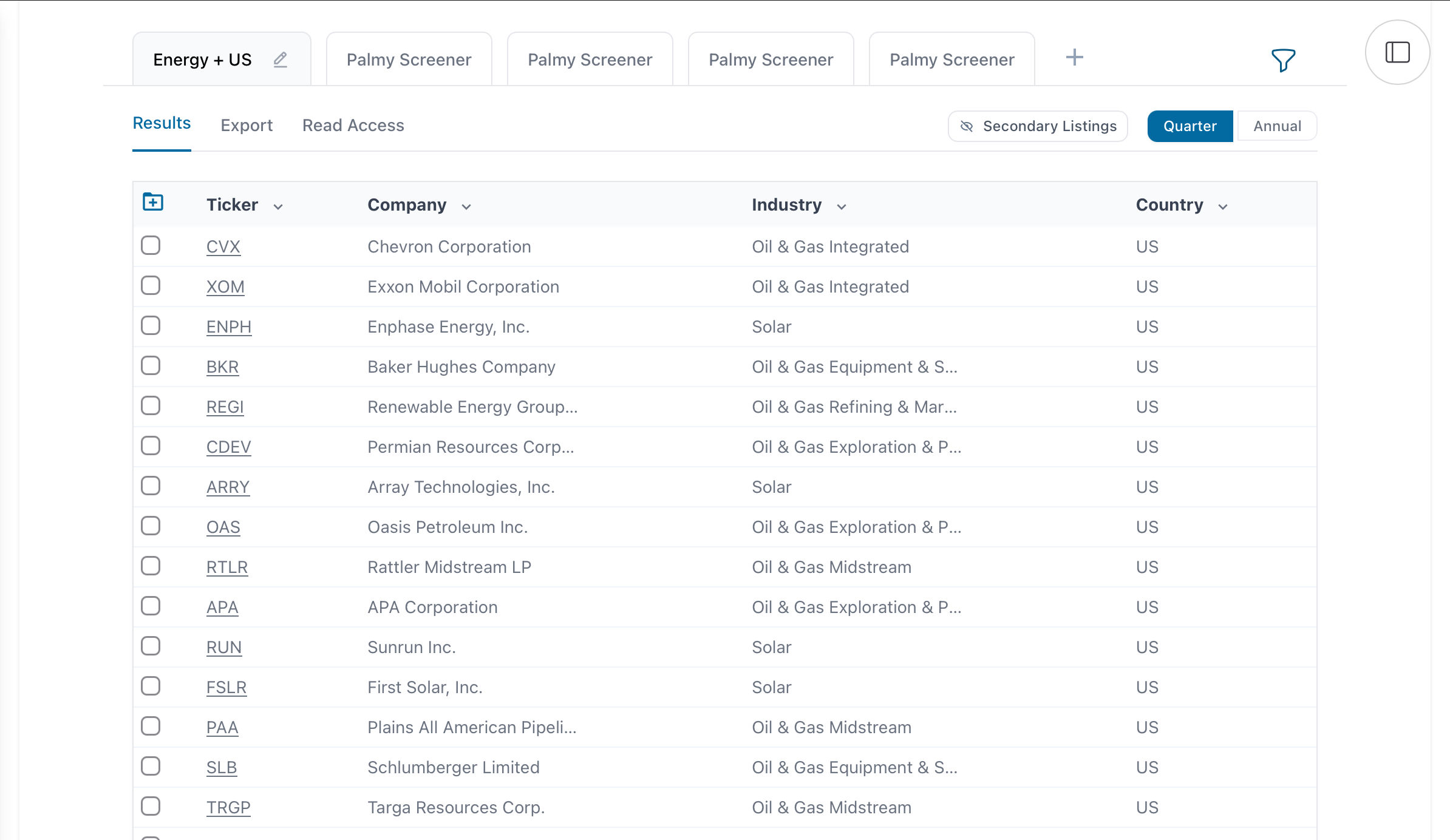Open the fourth Palmy Screener tab

(x=952, y=59)
